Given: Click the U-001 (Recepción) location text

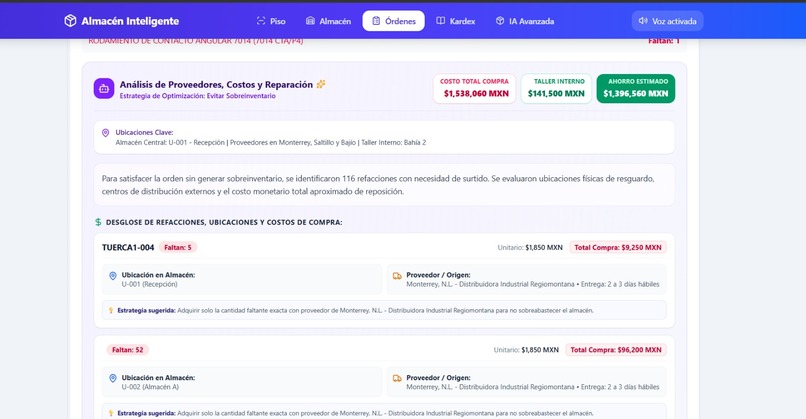Looking at the screenshot, I should point(150,284).
